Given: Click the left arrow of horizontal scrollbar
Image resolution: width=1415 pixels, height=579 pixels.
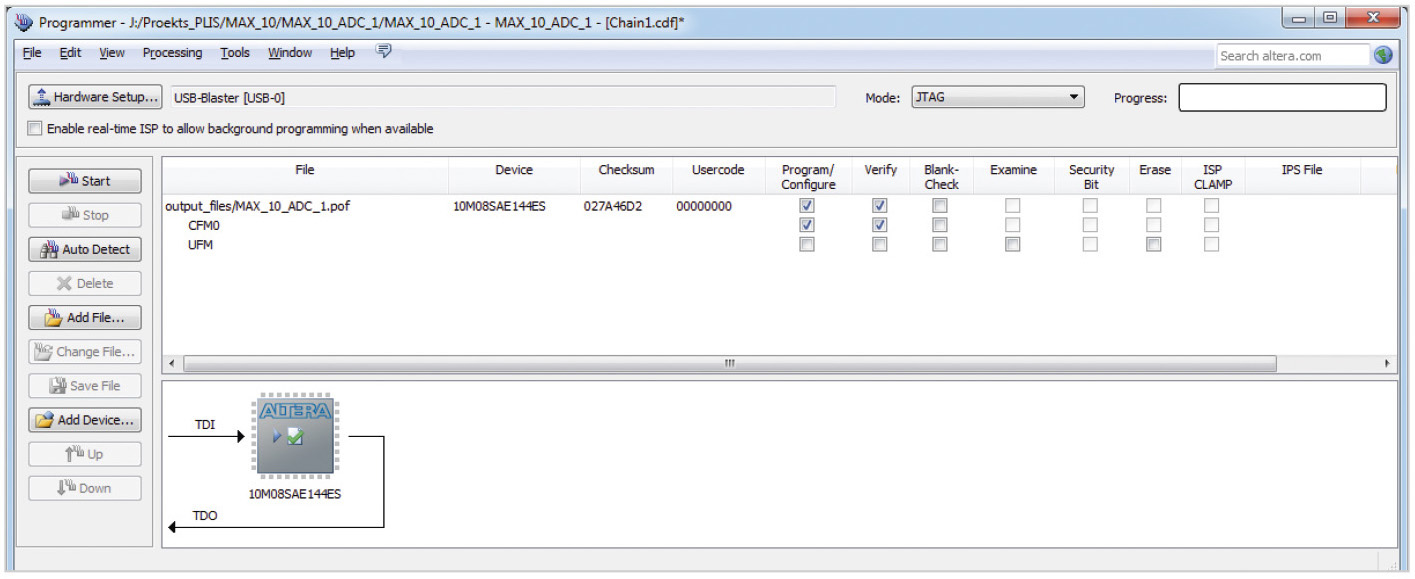Looking at the screenshot, I should 173,363.
